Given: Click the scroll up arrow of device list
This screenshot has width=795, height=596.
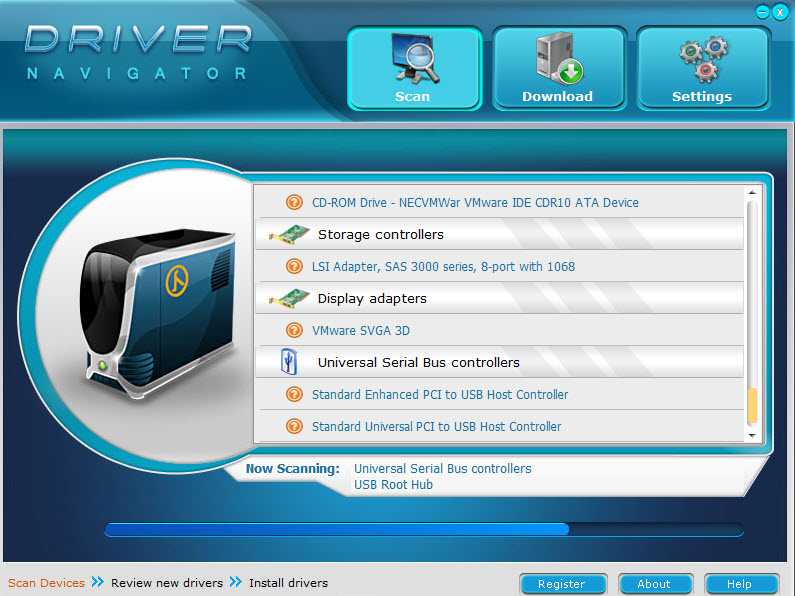Looking at the screenshot, I should (x=752, y=193).
